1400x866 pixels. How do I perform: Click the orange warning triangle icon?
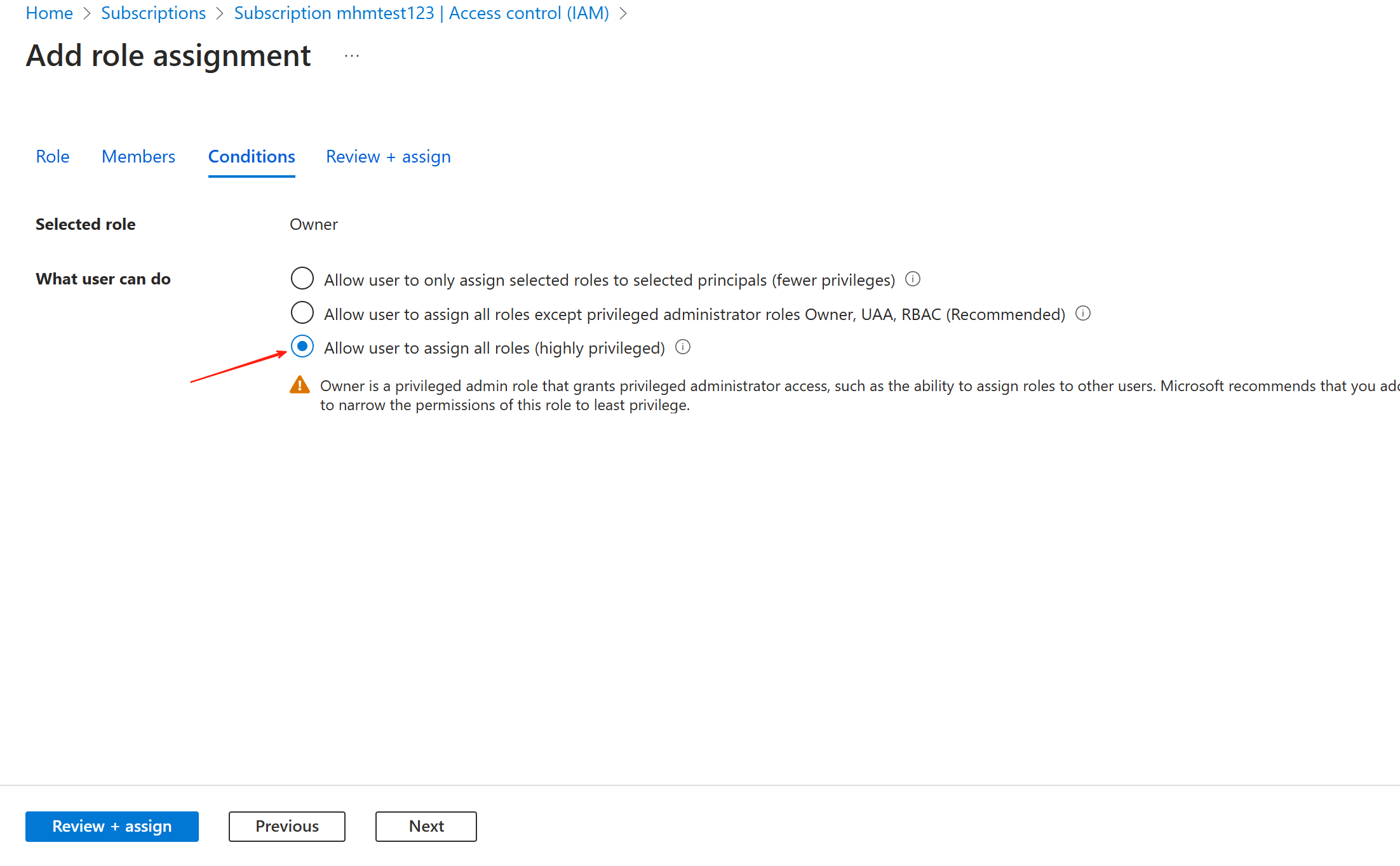(x=300, y=385)
